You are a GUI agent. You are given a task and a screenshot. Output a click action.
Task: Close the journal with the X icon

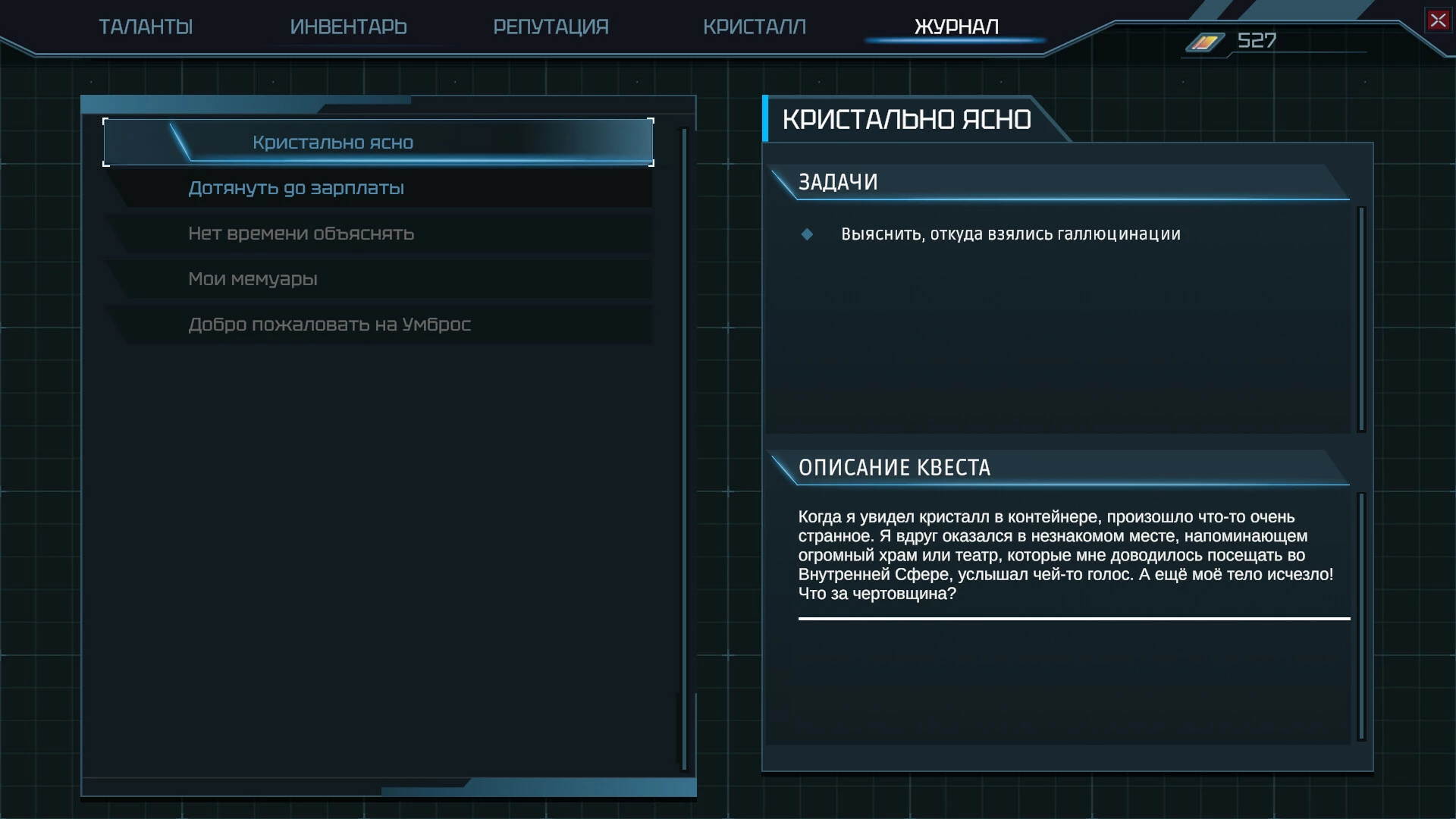coord(1438,20)
